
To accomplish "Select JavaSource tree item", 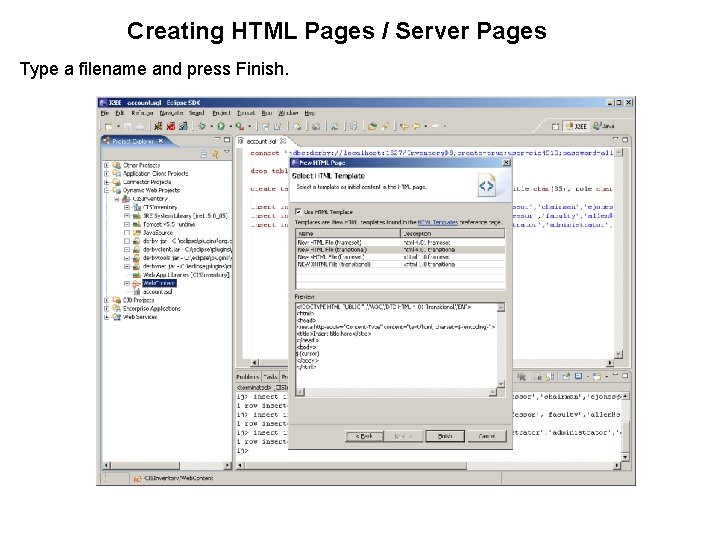I will 158,233.
